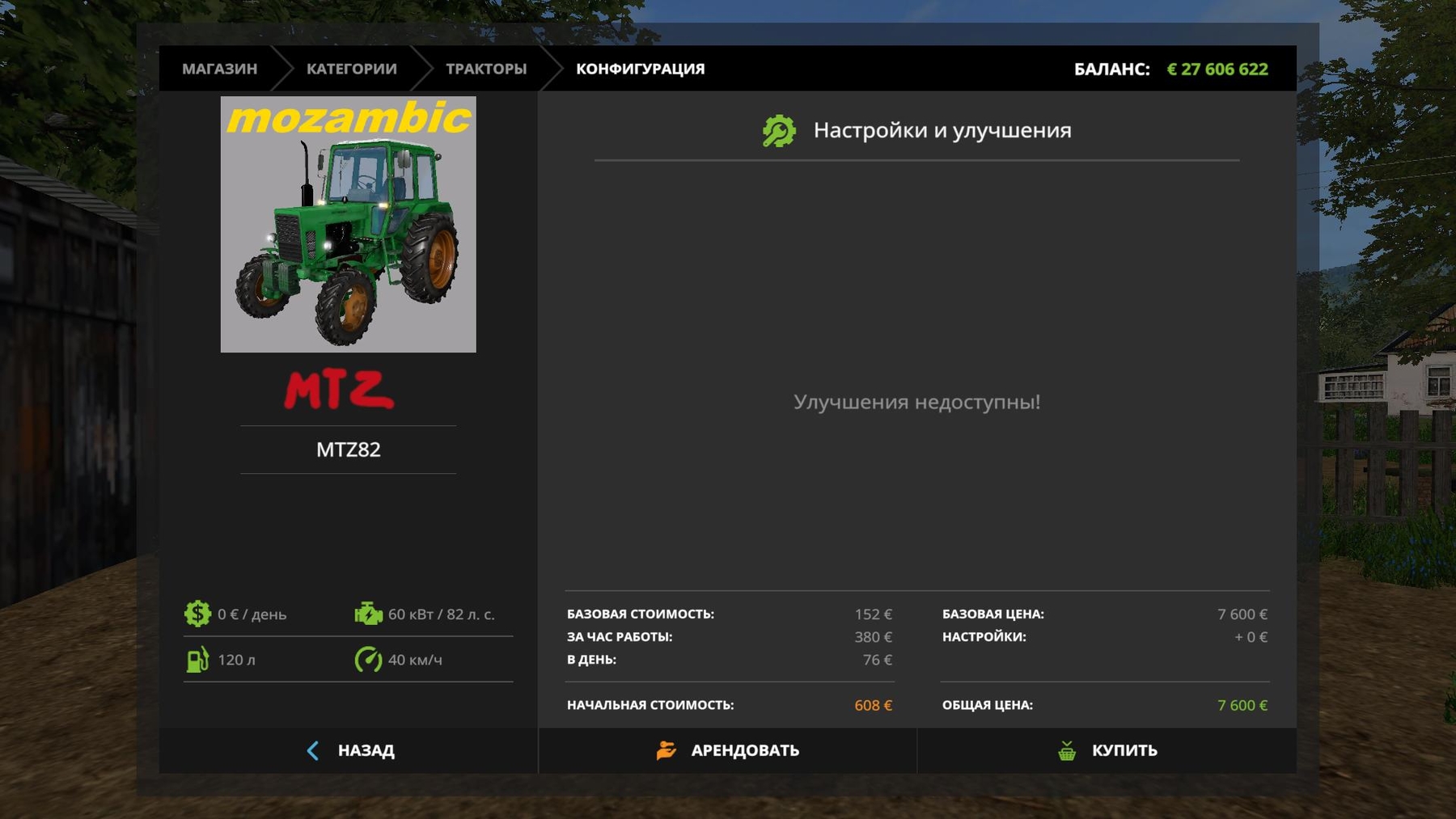Viewport: 1456px width, 819px height.
Task: Click the green MTZ tractor preview image
Action: coord(348,225)
